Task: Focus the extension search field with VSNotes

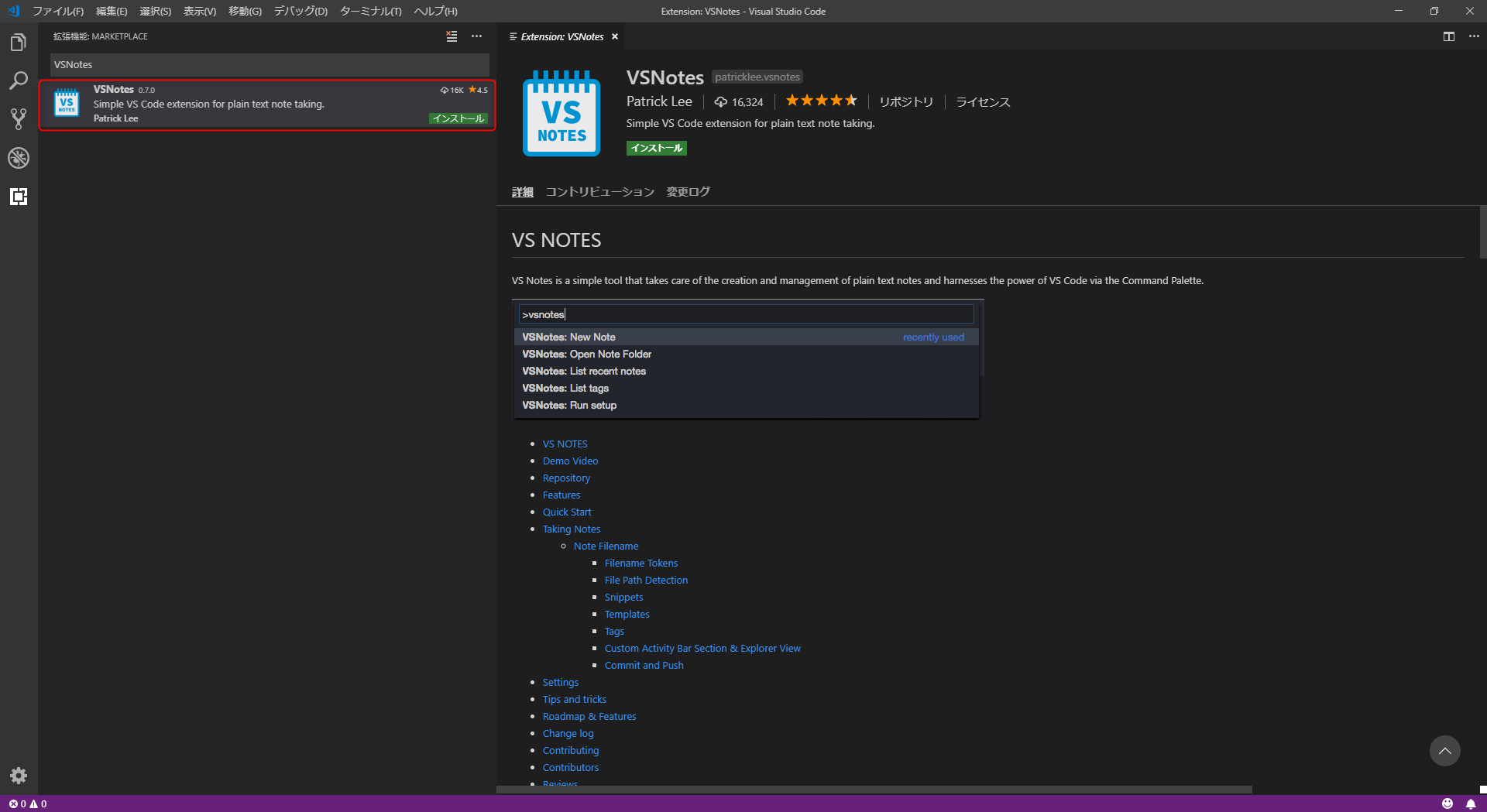Action: click(270, 64)
